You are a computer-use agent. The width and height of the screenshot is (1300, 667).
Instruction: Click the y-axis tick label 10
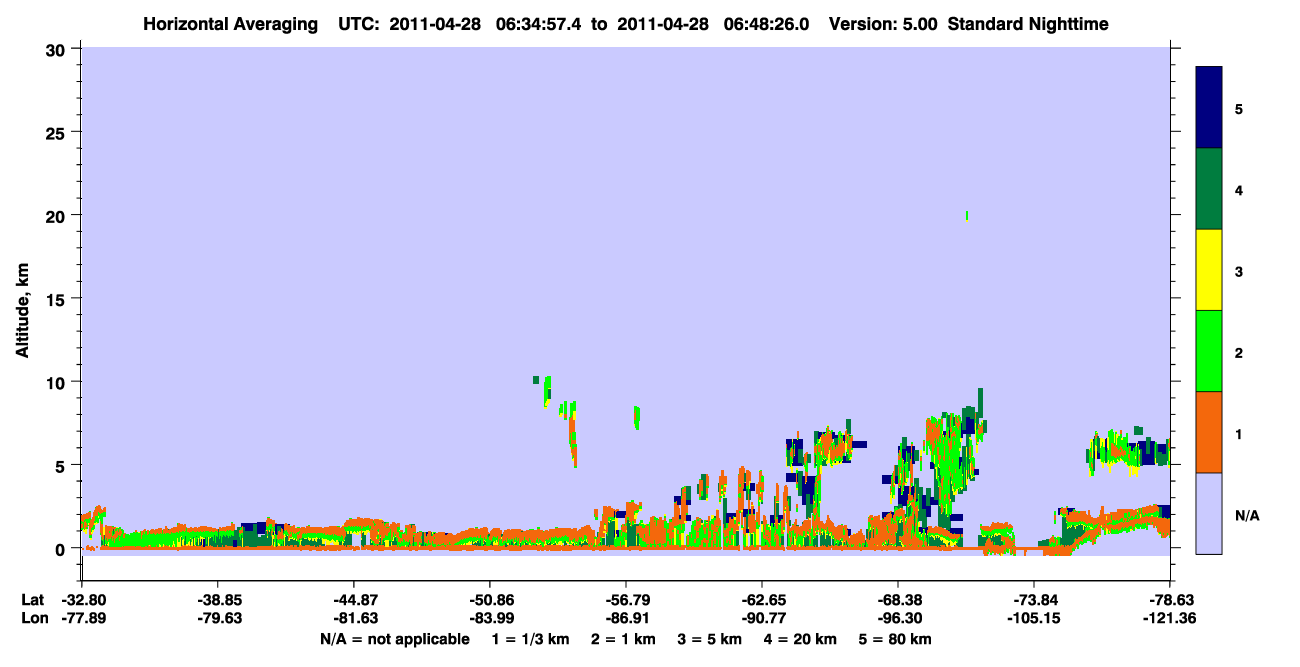pyautogui.click(x=57, y=382)
